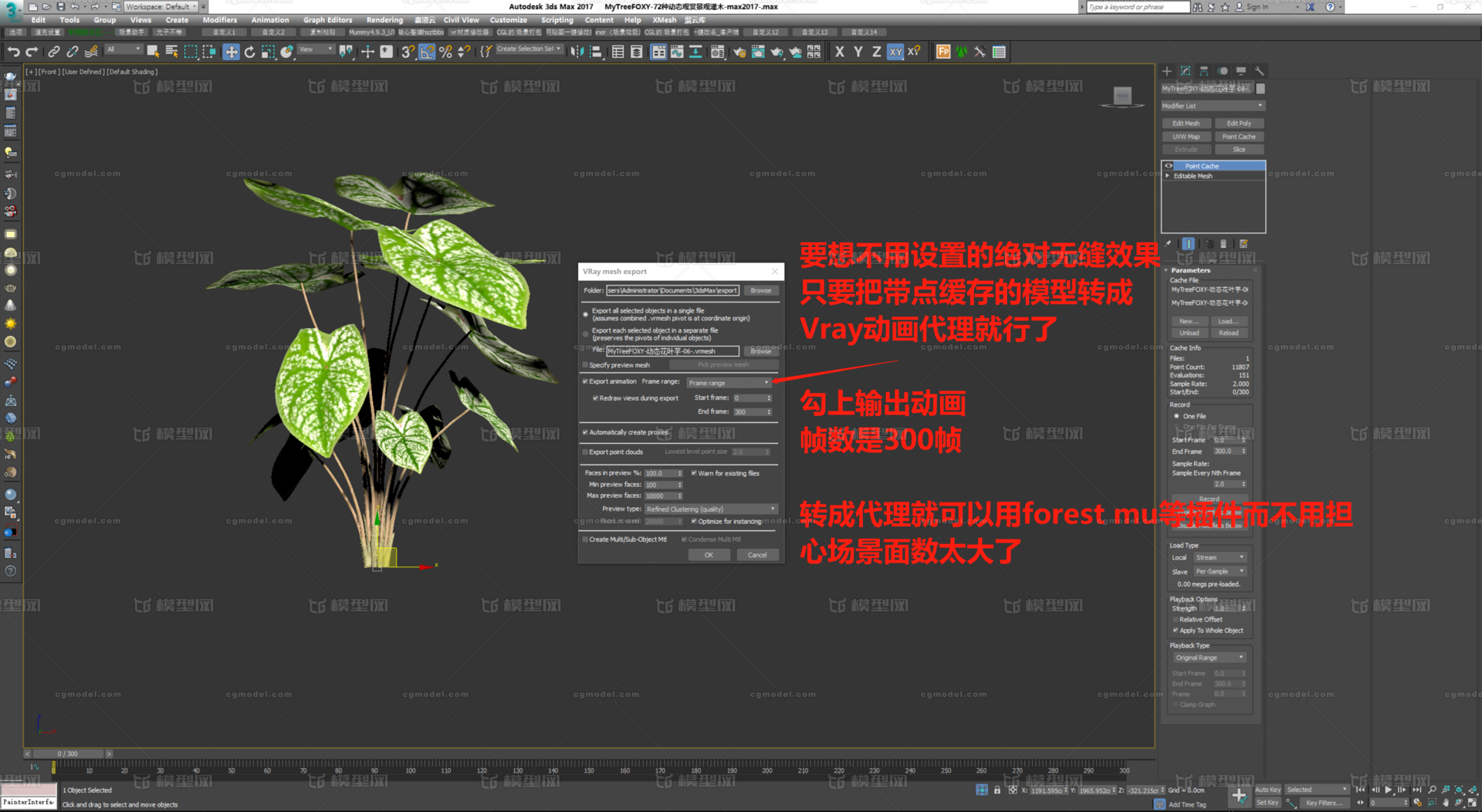
Task: Open the Graph Editors menu
Action: point(327,20)
